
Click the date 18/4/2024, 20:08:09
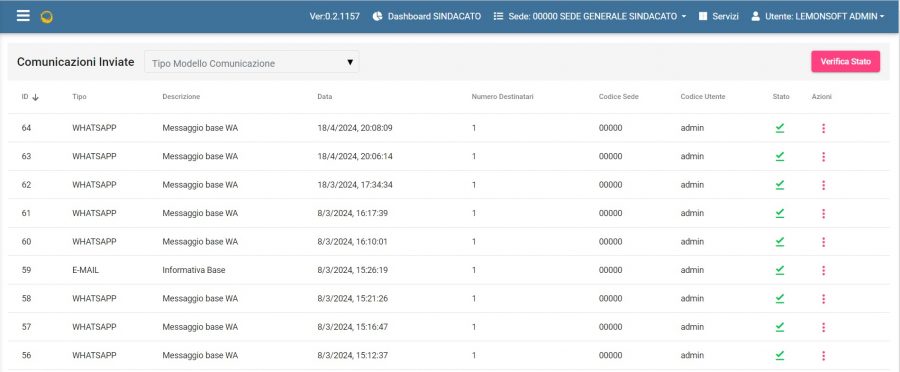pyautogui.click(x=355, y=128)
